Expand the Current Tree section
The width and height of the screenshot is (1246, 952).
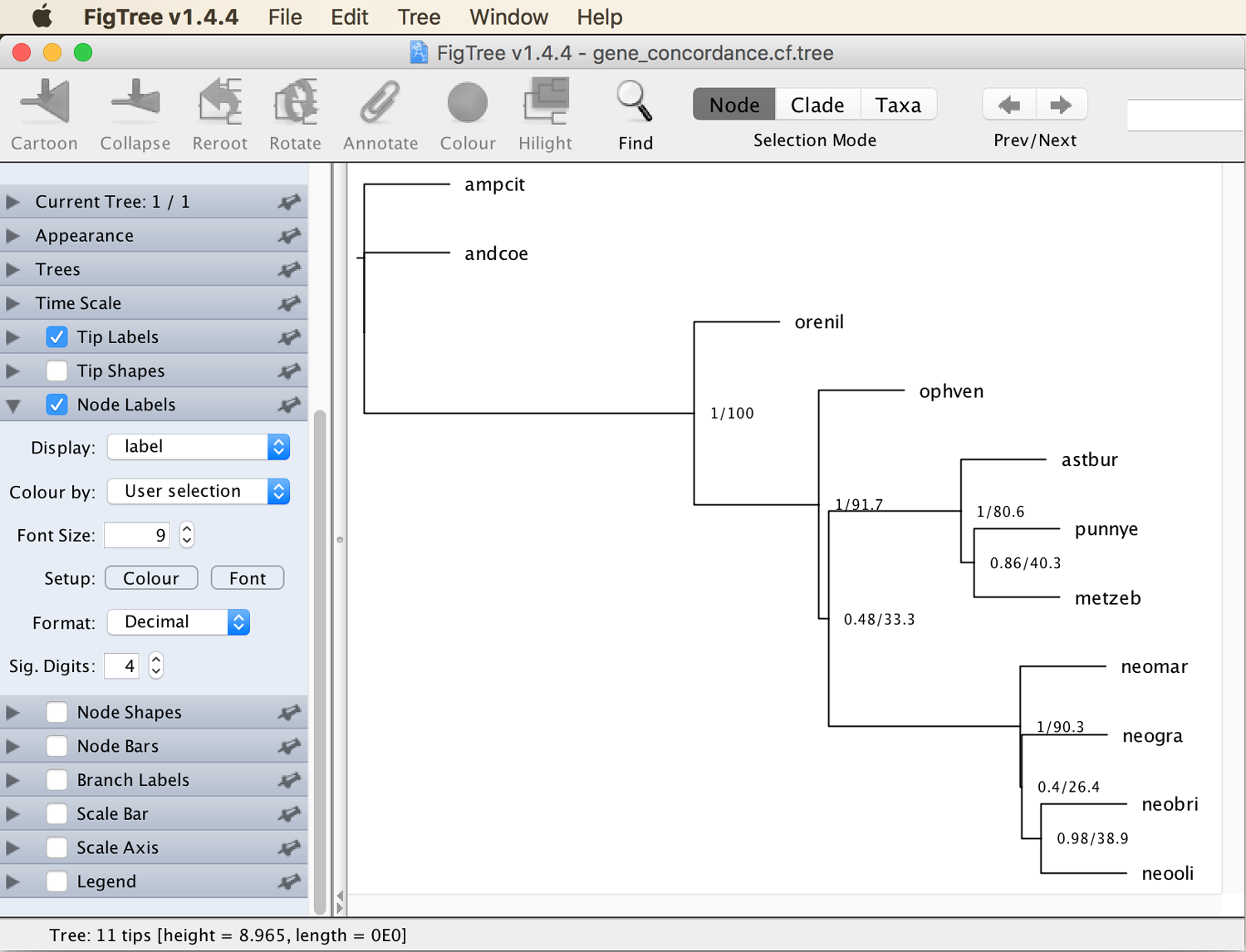pos(12,202)
